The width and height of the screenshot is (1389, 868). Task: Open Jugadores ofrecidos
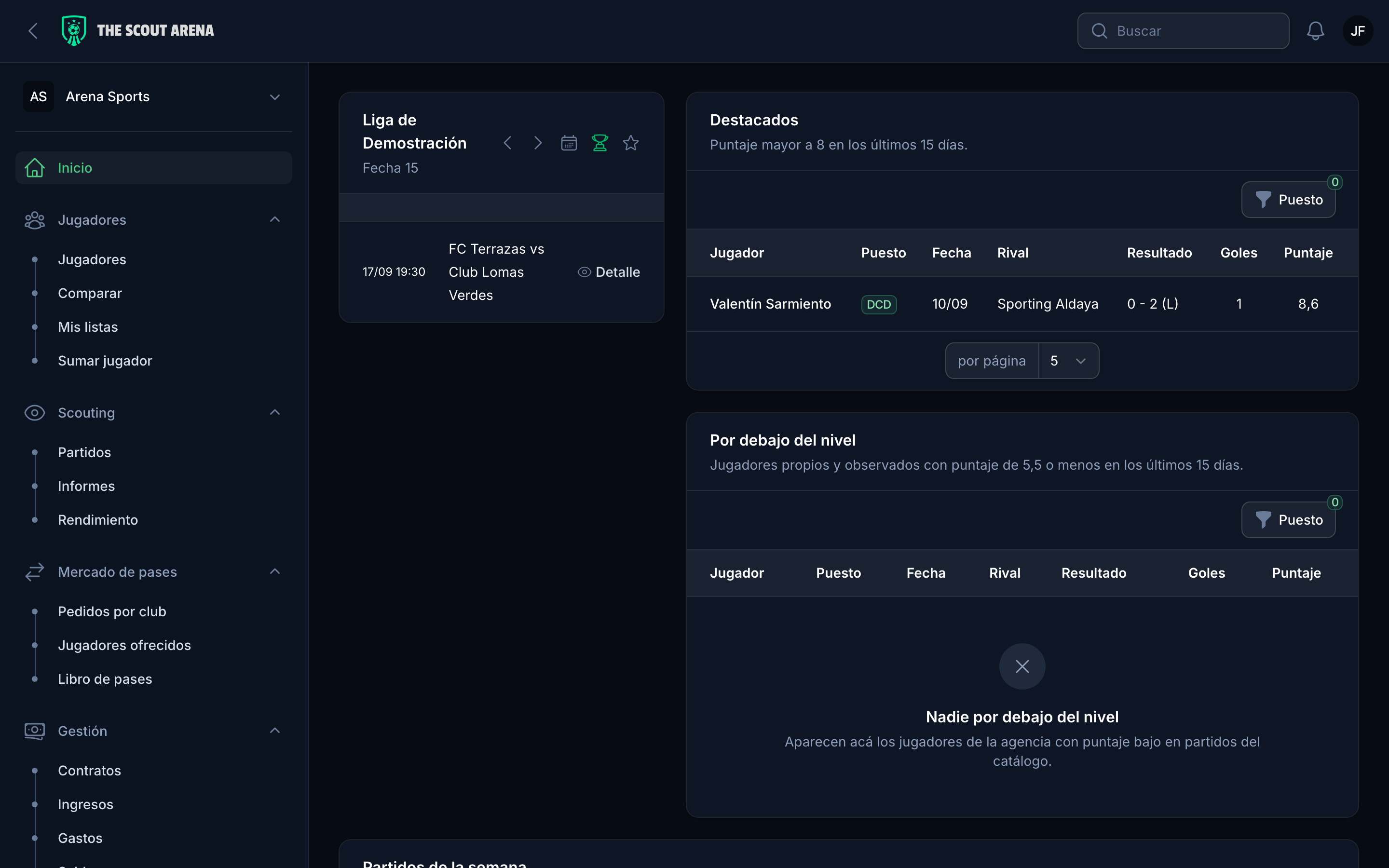(124, 645)
